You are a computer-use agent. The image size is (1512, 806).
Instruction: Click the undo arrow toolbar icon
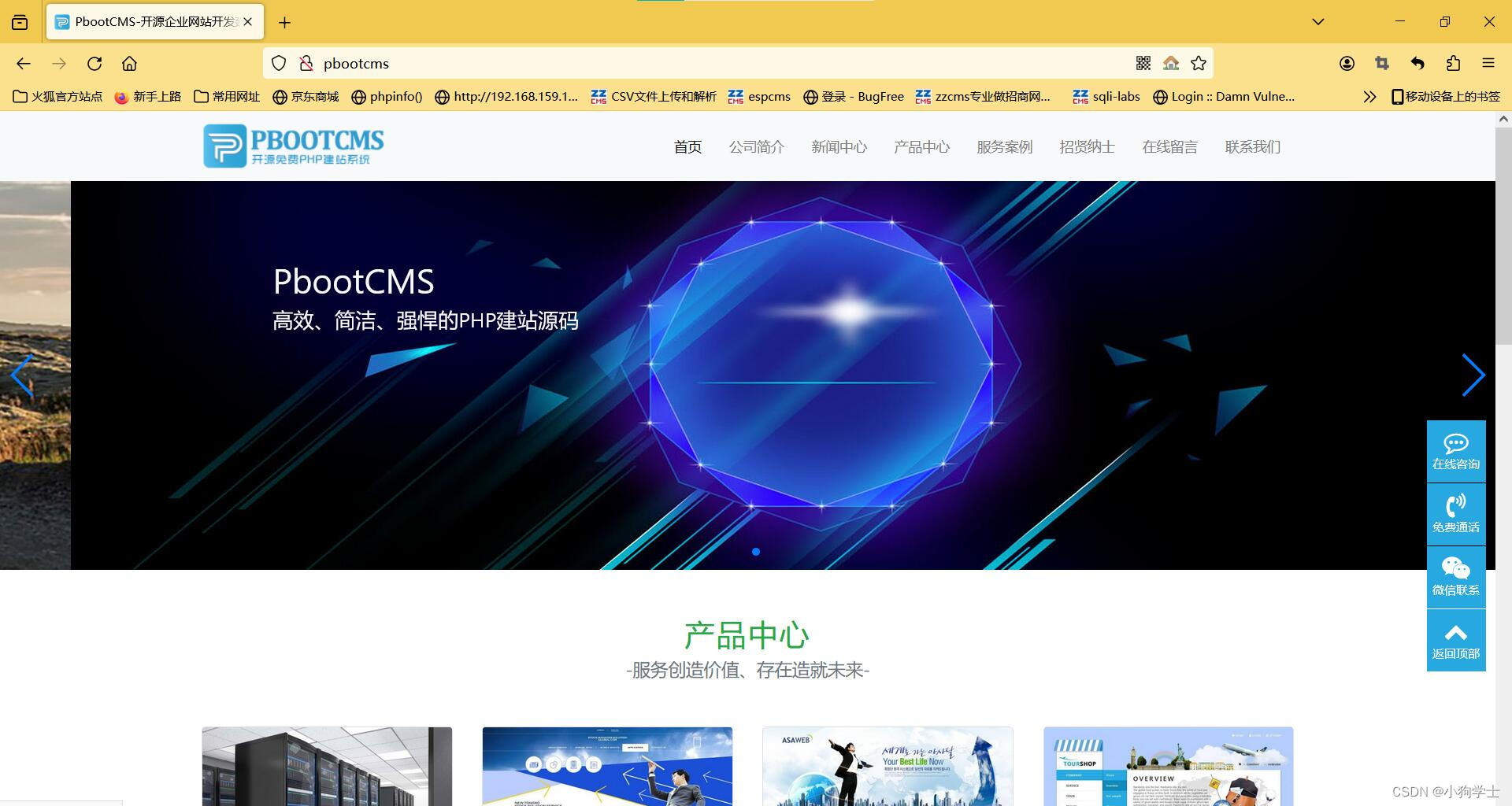1417,64
